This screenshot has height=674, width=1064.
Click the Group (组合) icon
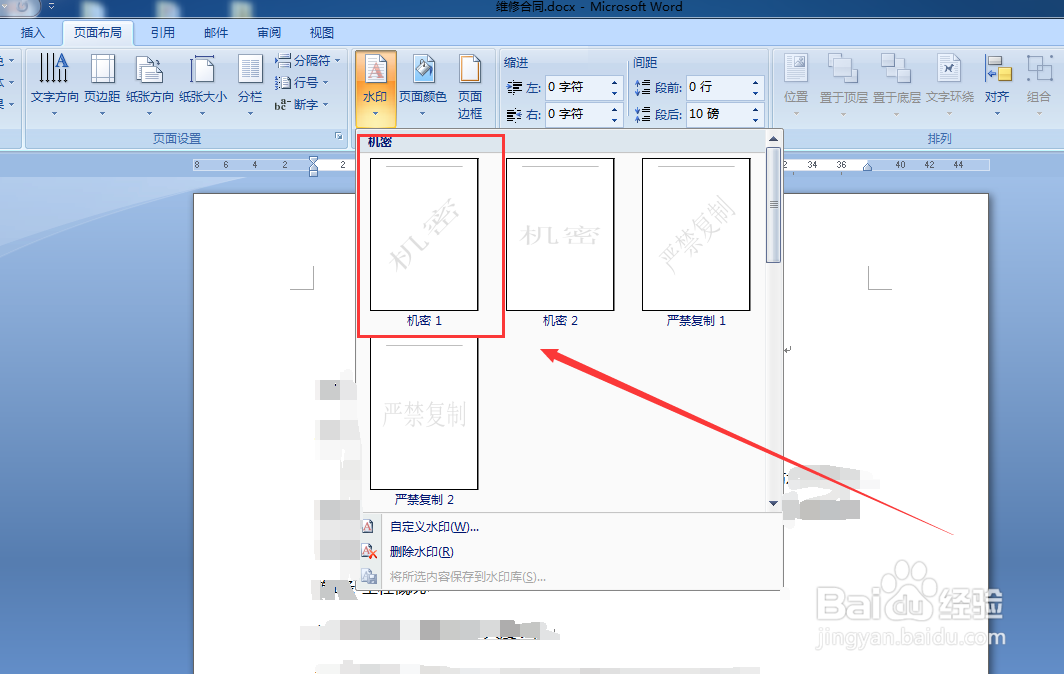coord(1038,84)
